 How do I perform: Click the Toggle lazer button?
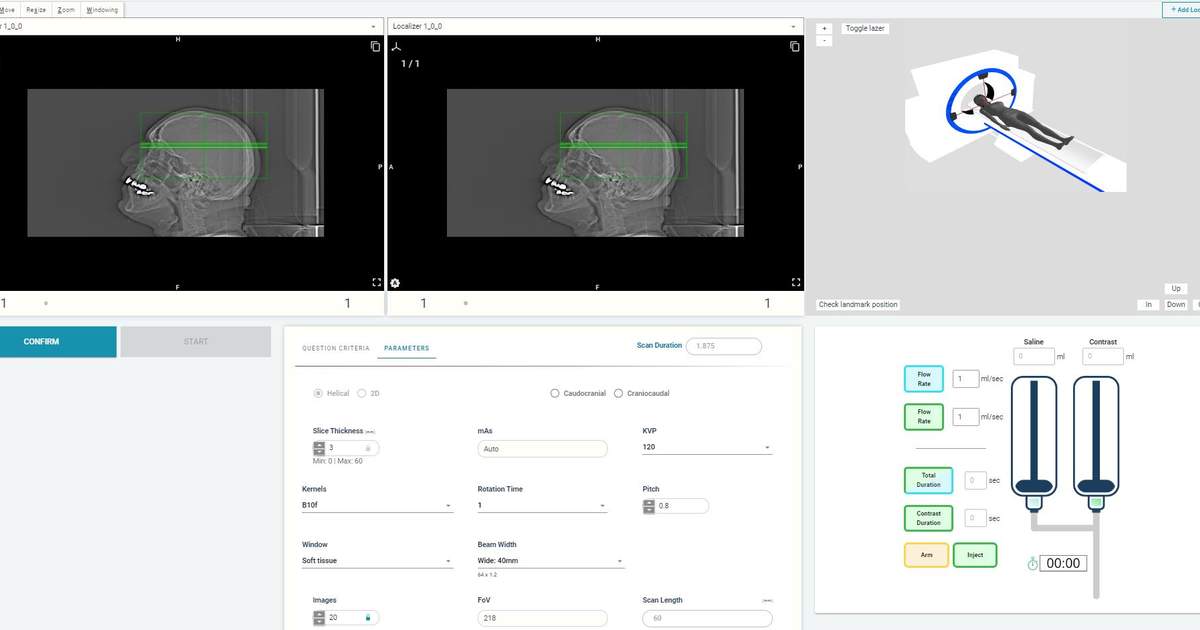[x=868, y=28]
